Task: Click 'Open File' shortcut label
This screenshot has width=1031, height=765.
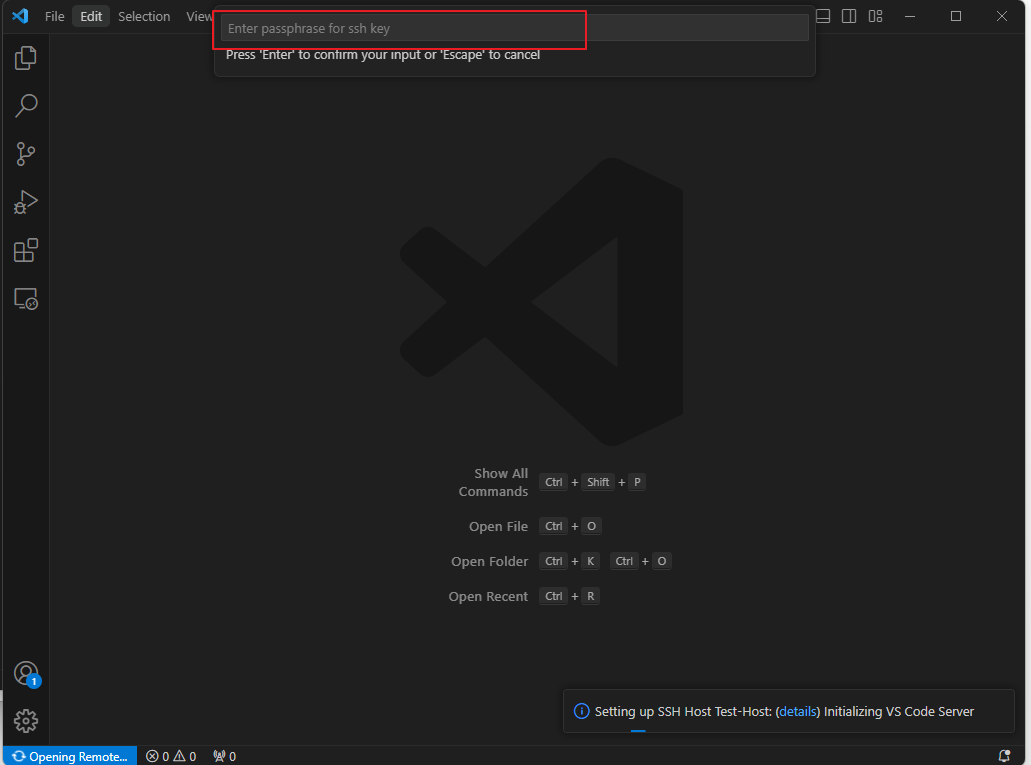Action: click(x=498, y=526)
